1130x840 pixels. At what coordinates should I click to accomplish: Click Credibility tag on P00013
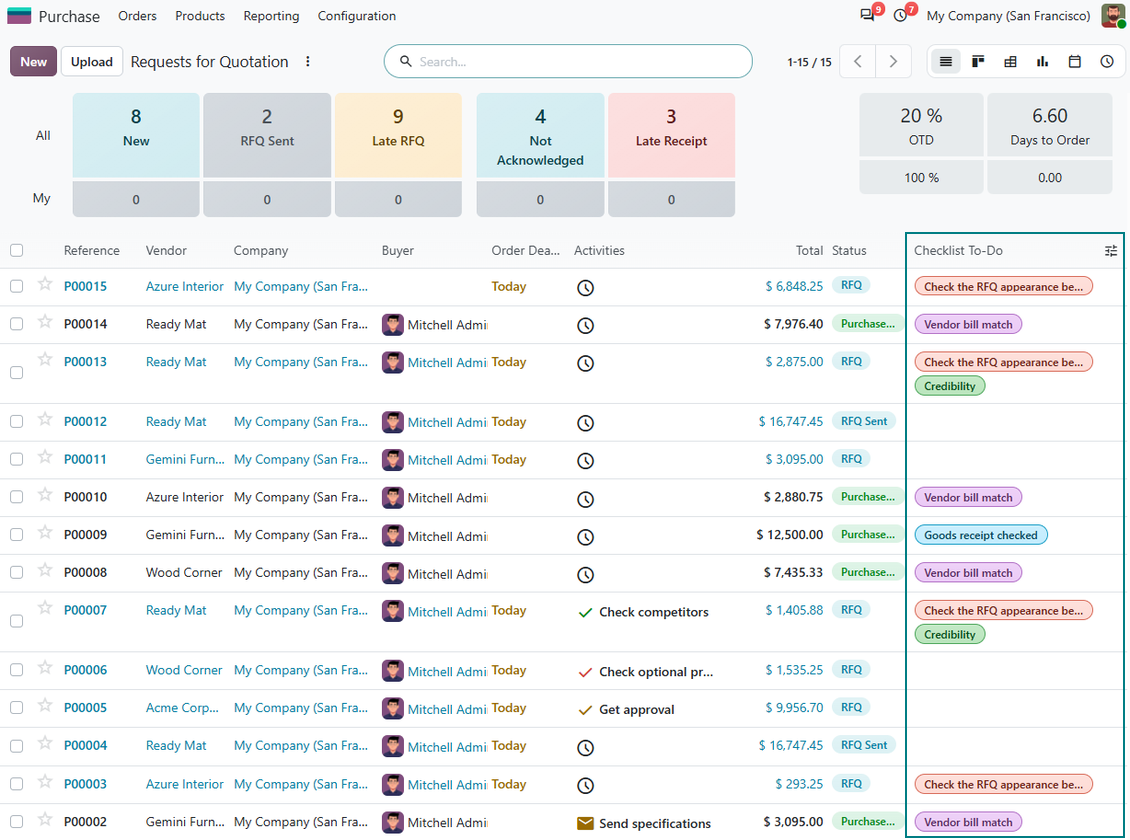(950, 386)
